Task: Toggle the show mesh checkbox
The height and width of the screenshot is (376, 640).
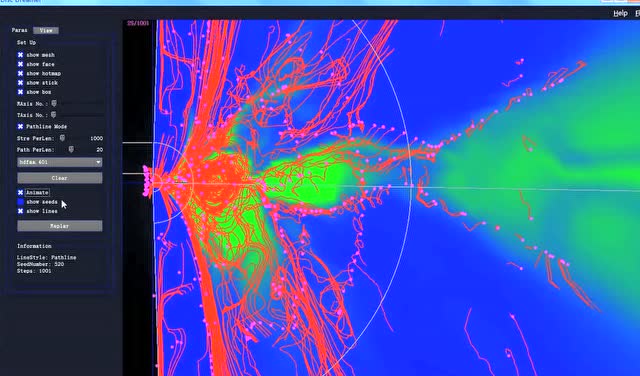Action: click(x=20, y=55)
